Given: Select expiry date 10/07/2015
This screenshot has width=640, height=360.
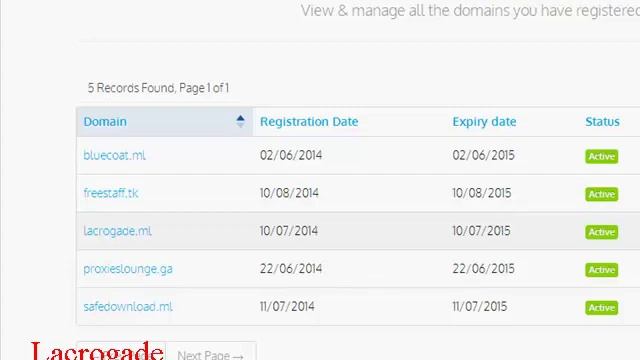Looking at the screenshot, I should pos(481,231).
